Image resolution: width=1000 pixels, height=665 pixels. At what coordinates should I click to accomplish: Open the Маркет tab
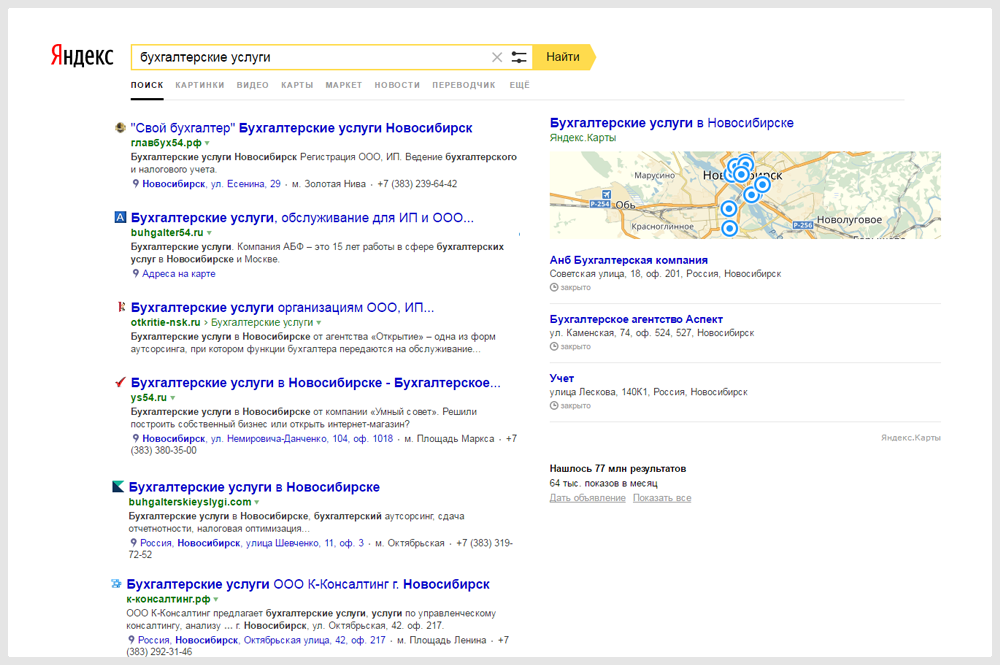pyautogui.click(x=344, y=85)
